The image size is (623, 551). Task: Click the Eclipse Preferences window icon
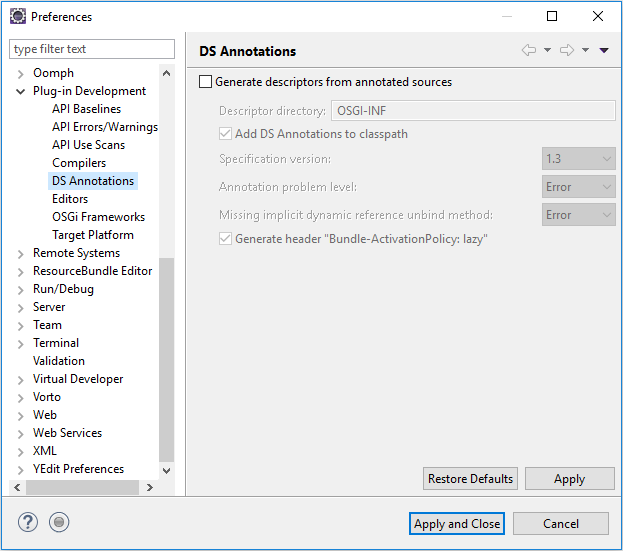(18, 16)
